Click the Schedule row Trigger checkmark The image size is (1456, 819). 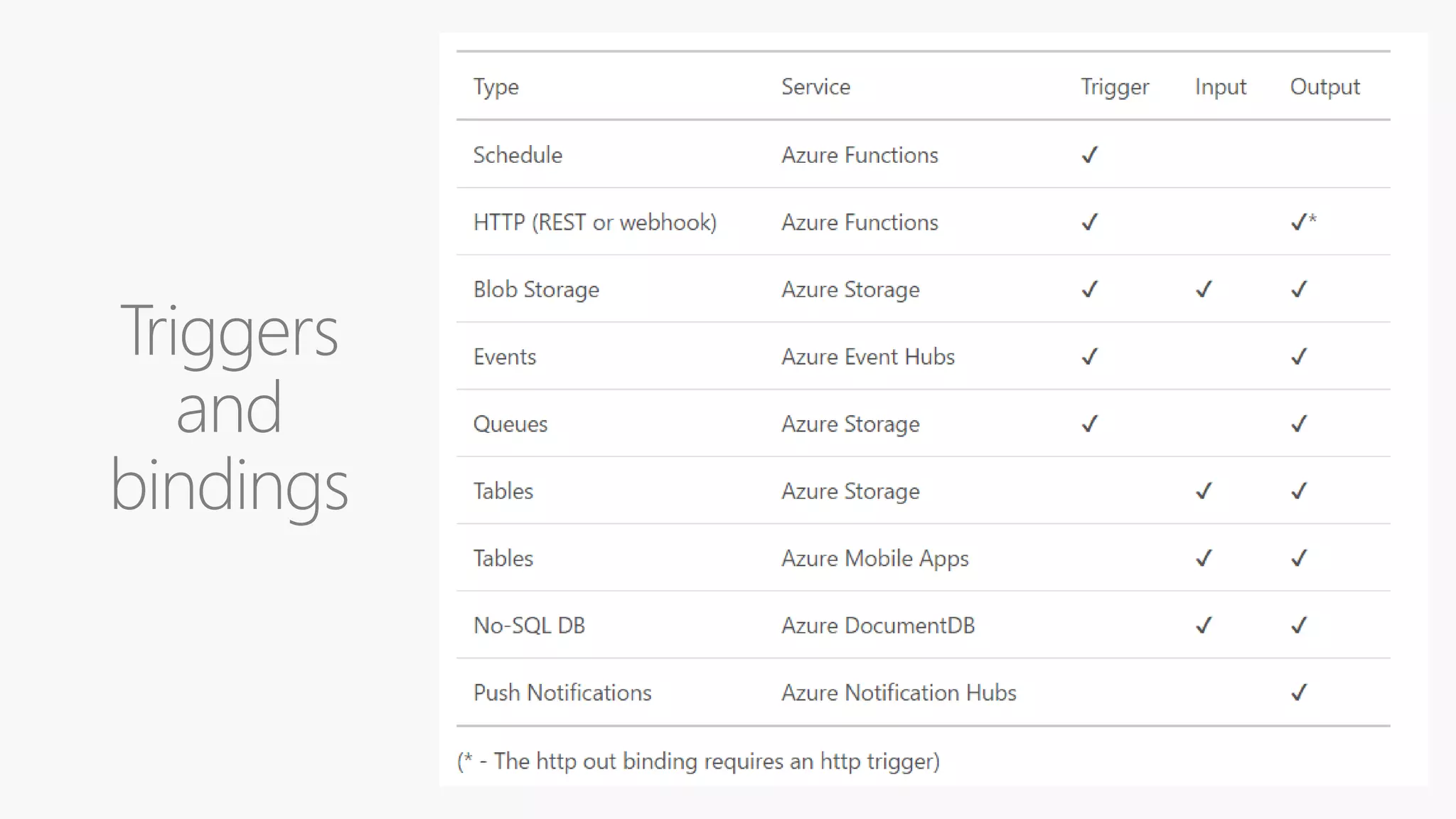[x=1090, y=155]
